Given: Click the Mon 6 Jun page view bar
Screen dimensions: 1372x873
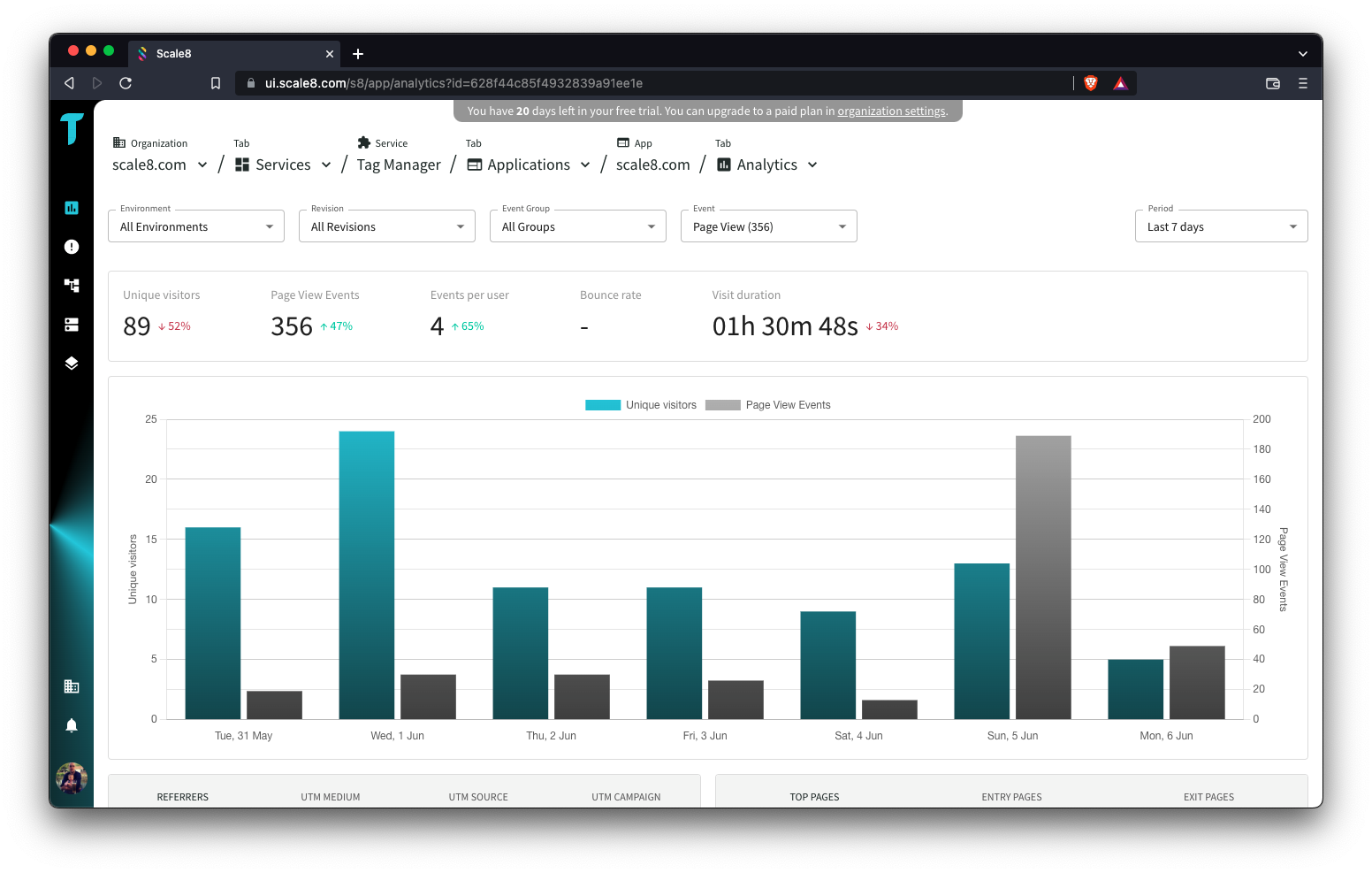Looking at the screenshot, I should pos(1197,682).
